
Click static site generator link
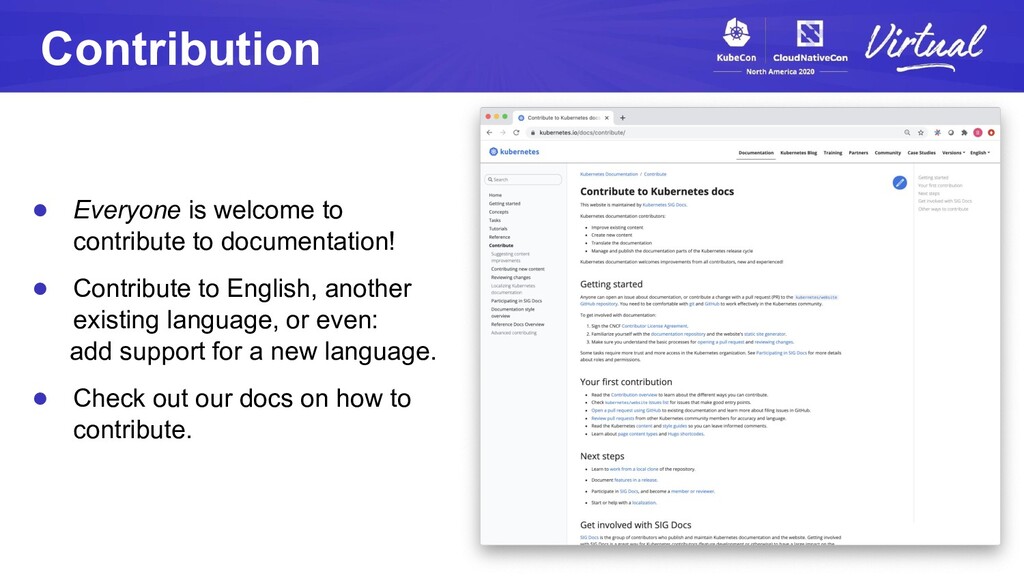[x=765, y=334]
